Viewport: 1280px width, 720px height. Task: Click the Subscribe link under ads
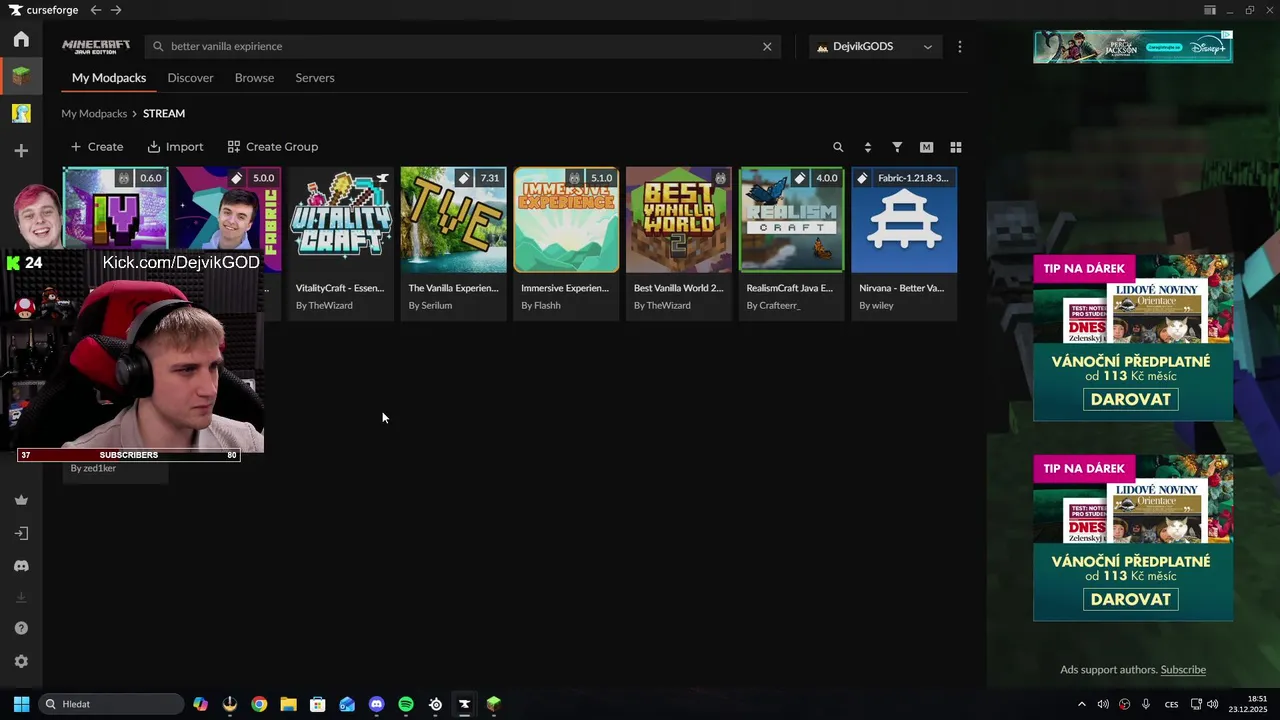pyautogui.click(x=1183, y=670)
